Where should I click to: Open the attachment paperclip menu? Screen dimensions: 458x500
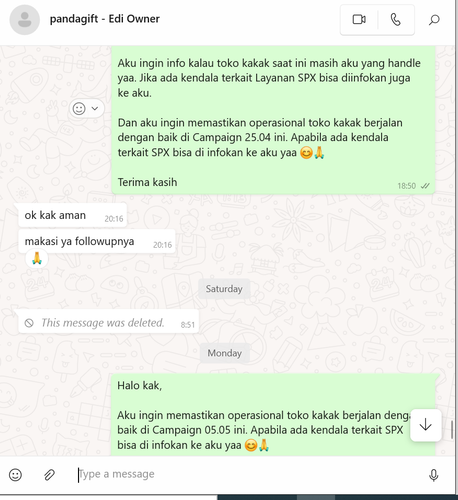pyautogui.click(x=49, y=475)
